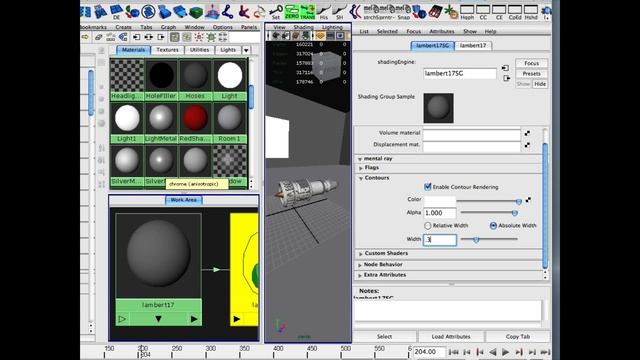Click the DE shelf icon
The height and width of the screenshot is (360, 640).
pos(117,11)
